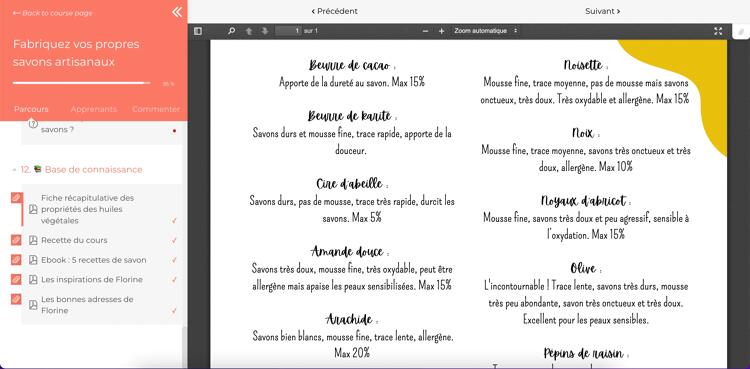Toggle the PDF viewer sidebar panel
Viewport: 750px width, 369px height.
(x=198, y=31)
